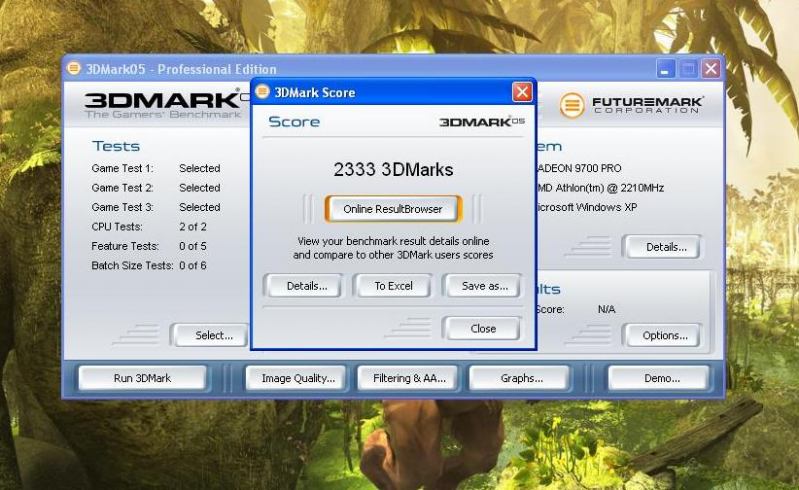Open Filtering & AA... settings
The height and width of the screenshot is (490, 799).
tap(409, 378)
